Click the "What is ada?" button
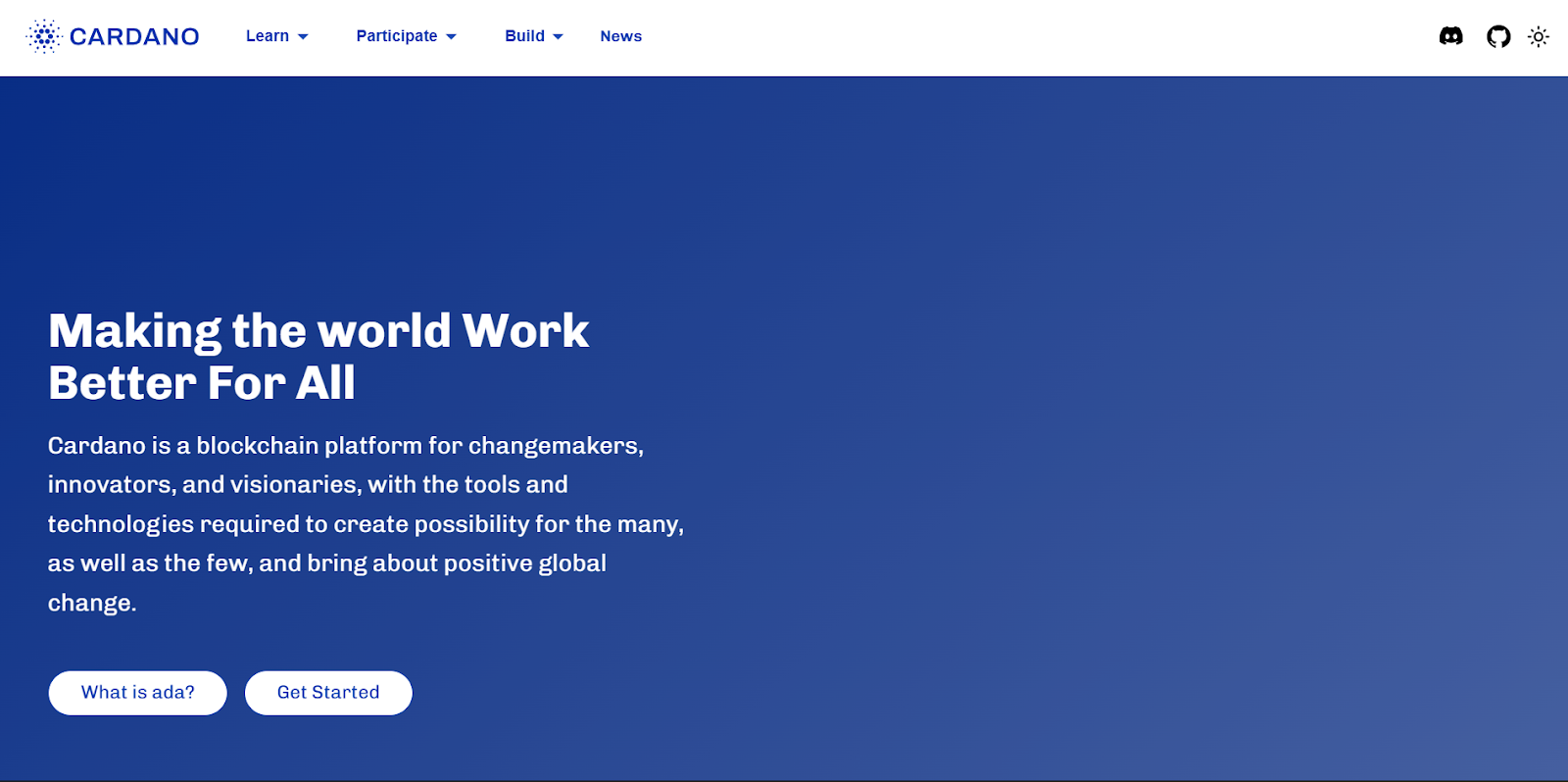Viewport: 1568px width, 782px height. pyautogui.click(x=138, y=693)
